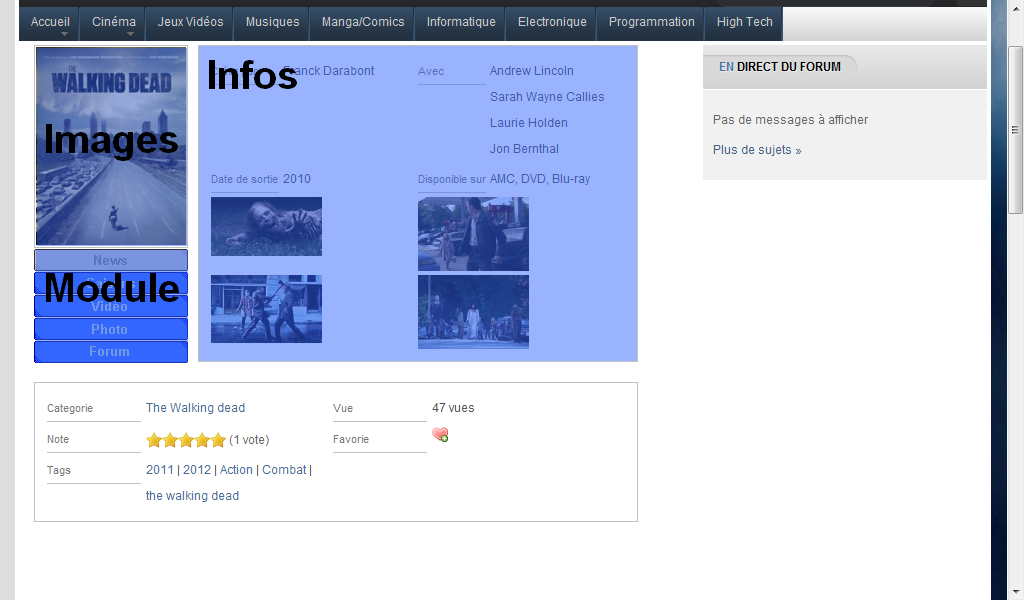View the crawling zombie on grass thumbnail
The image size is (1024, 600).
[266, 227]
